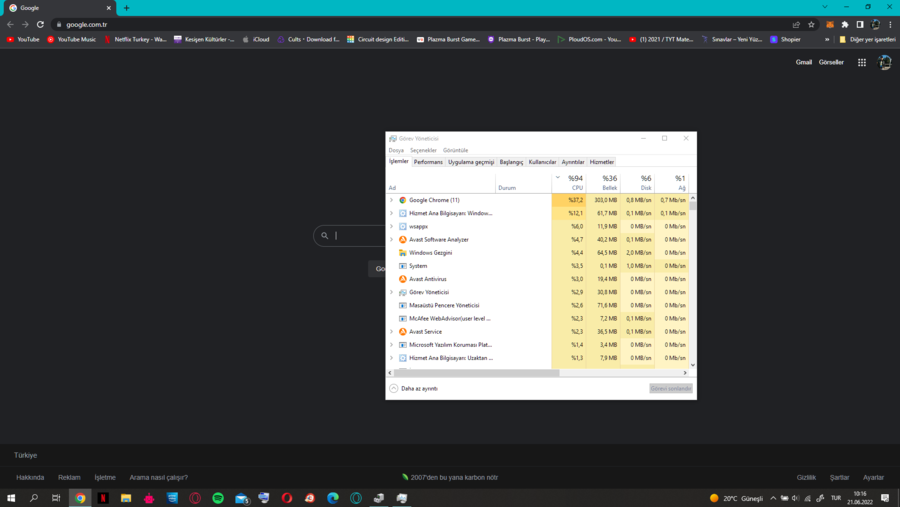This screenshot has height=507, width=900.
Task: Open the Seçenekler menu
Action: [x=423, y=150]
